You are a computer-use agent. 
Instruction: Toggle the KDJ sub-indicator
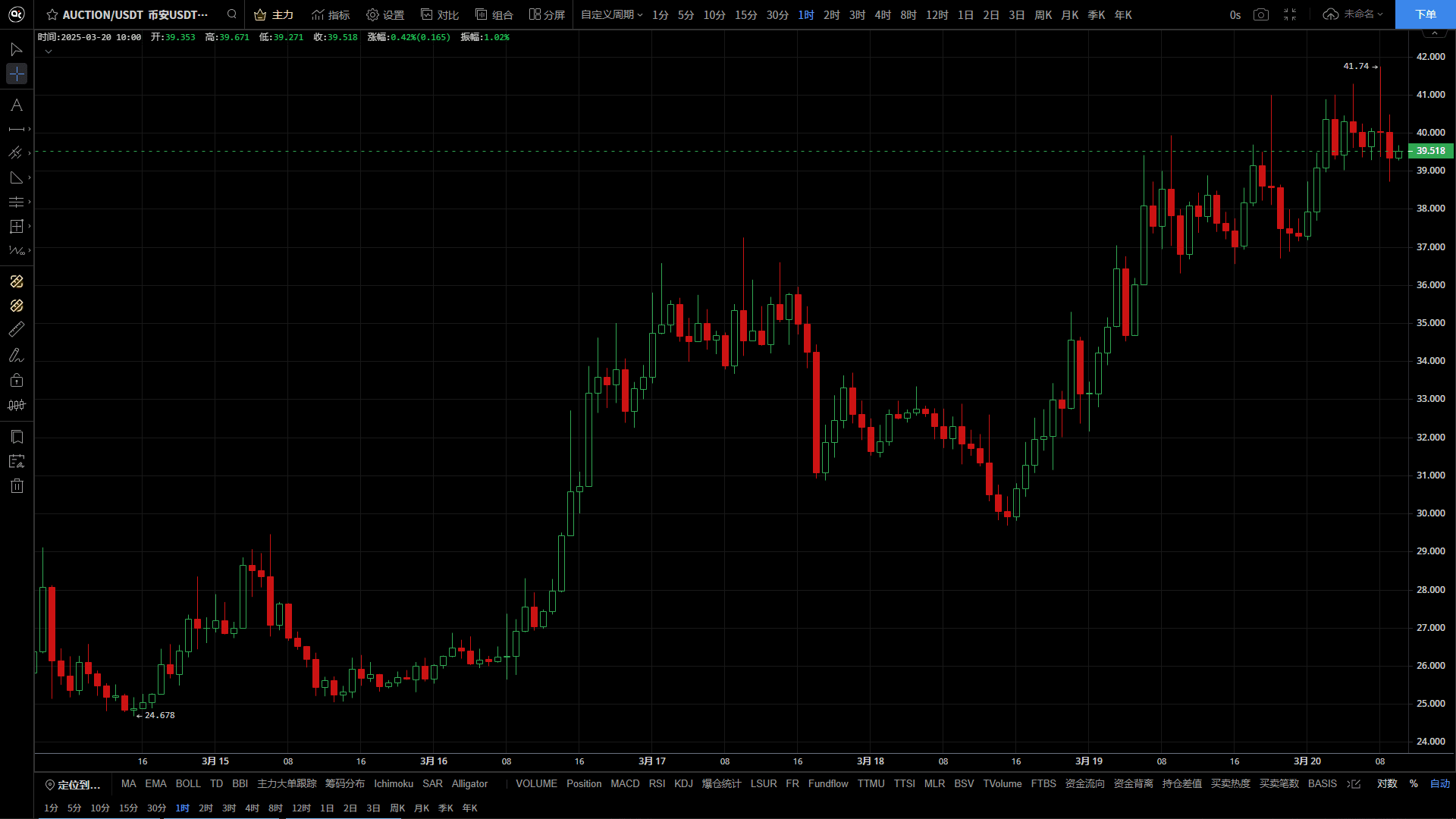coord(683,783)
